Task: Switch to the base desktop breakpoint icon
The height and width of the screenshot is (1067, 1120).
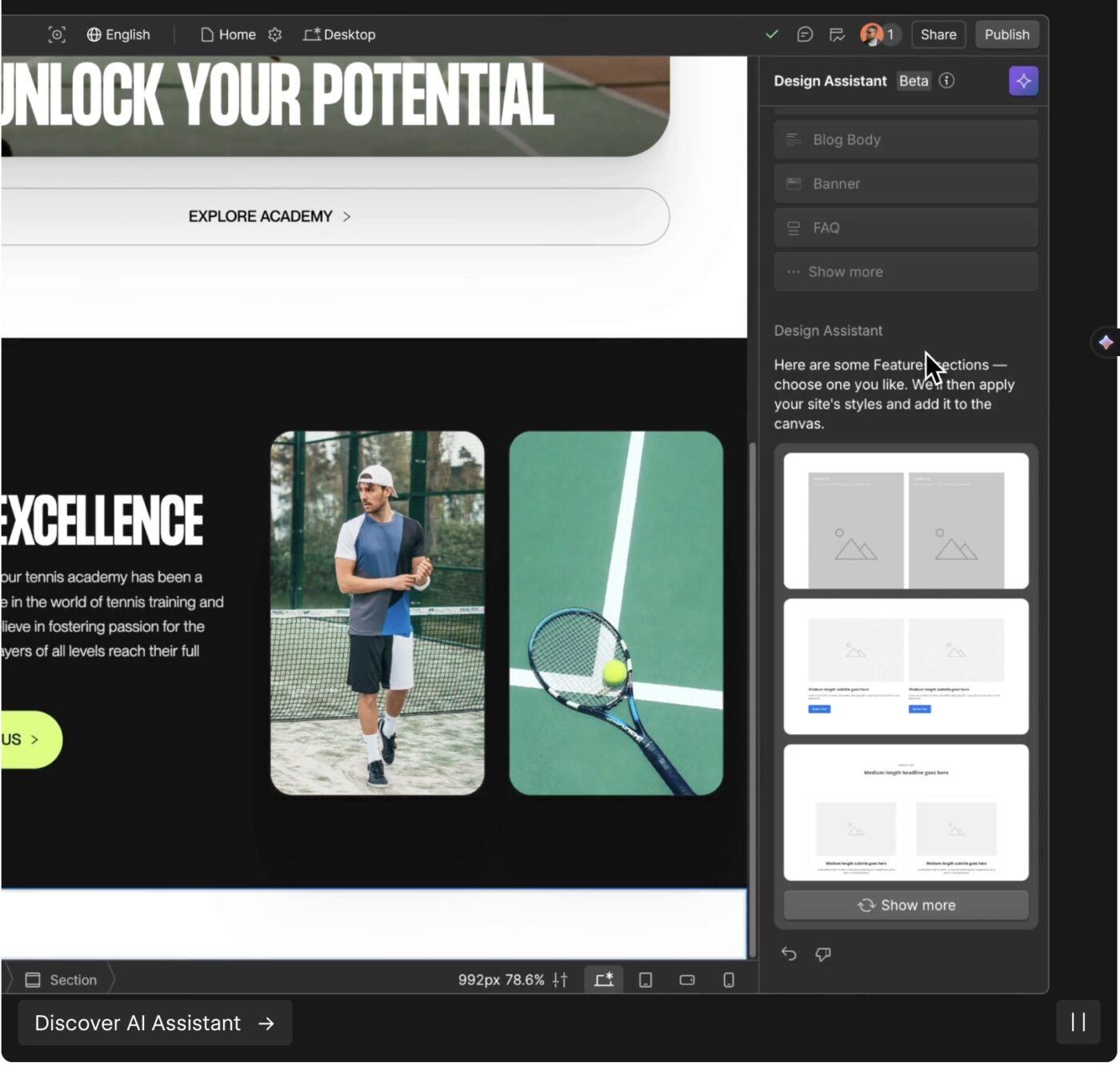Action: point(604,980)
